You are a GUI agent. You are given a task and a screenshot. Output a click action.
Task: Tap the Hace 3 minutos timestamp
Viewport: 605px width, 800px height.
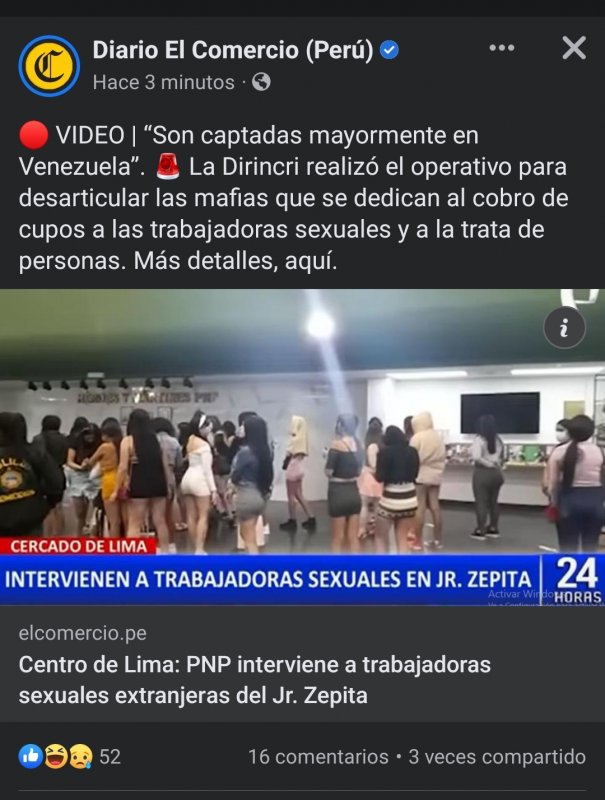click(163, 82)
